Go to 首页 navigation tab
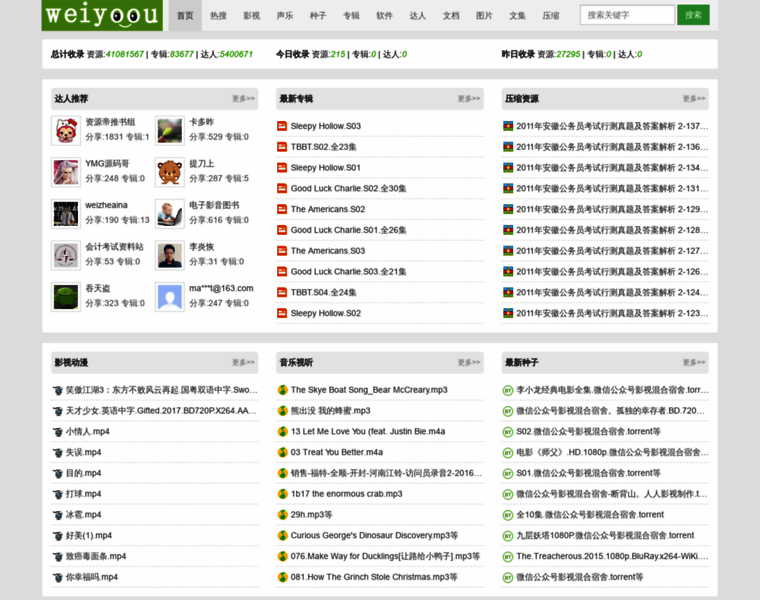Image resolution: width=760 pixels, height=600 pixels. (185, 16)
